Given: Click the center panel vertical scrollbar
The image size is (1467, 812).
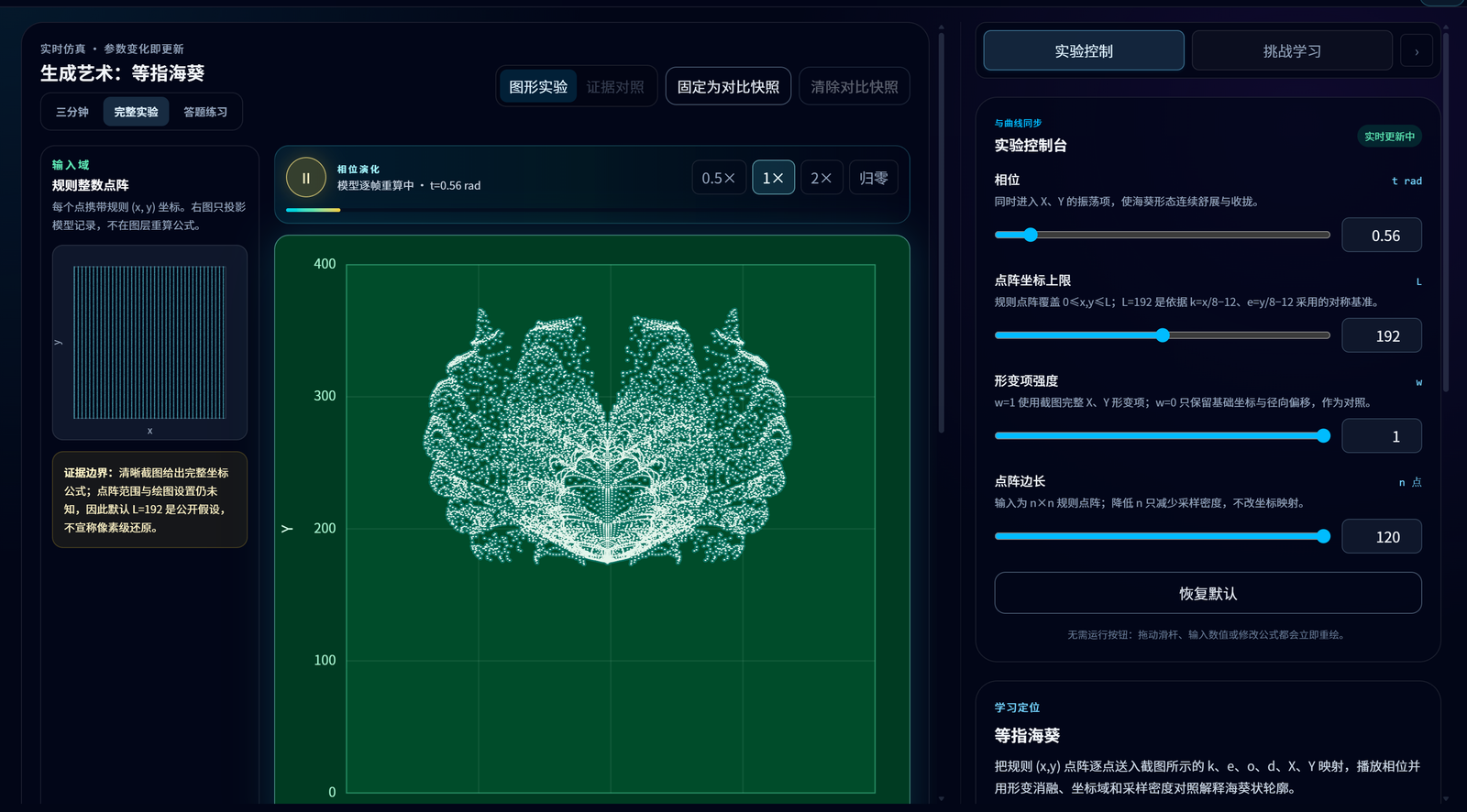Looking at the screenshot, I should click(x=942, y=231).
